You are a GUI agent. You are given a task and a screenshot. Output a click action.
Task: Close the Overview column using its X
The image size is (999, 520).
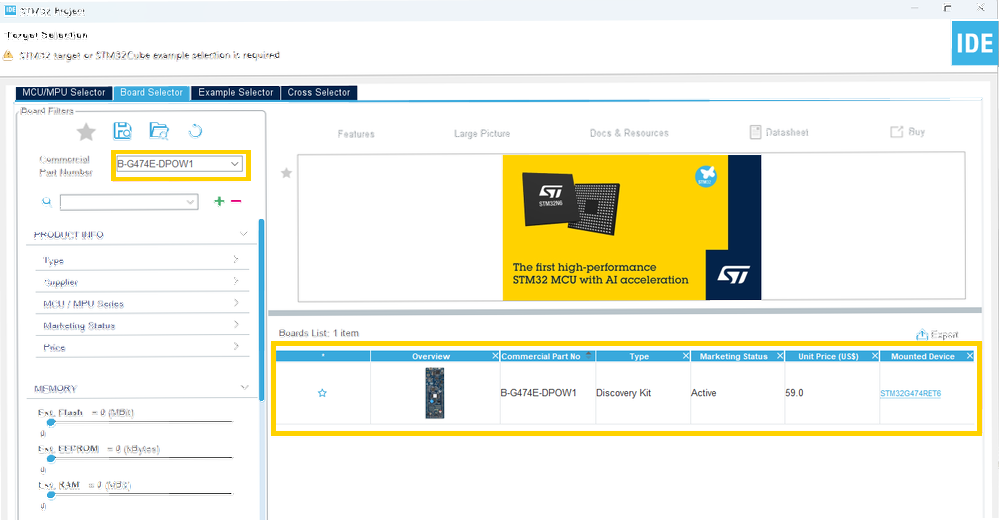(495, 356)
